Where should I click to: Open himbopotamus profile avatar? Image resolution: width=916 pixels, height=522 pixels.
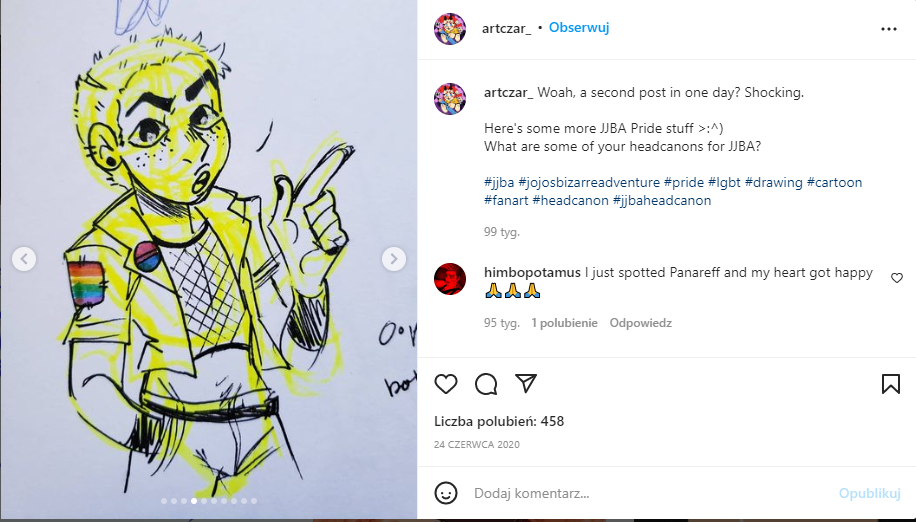[x=450, y=279]
